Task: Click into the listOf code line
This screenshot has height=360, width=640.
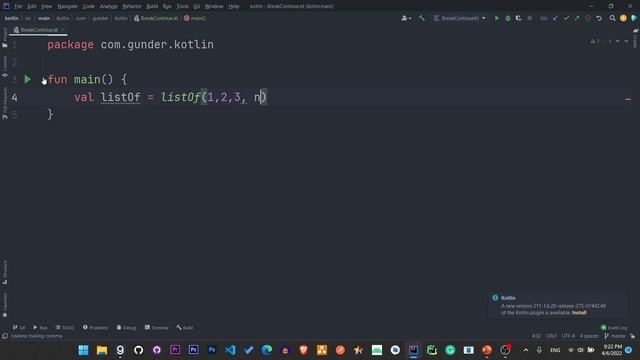Action: [x=170, y=97]
